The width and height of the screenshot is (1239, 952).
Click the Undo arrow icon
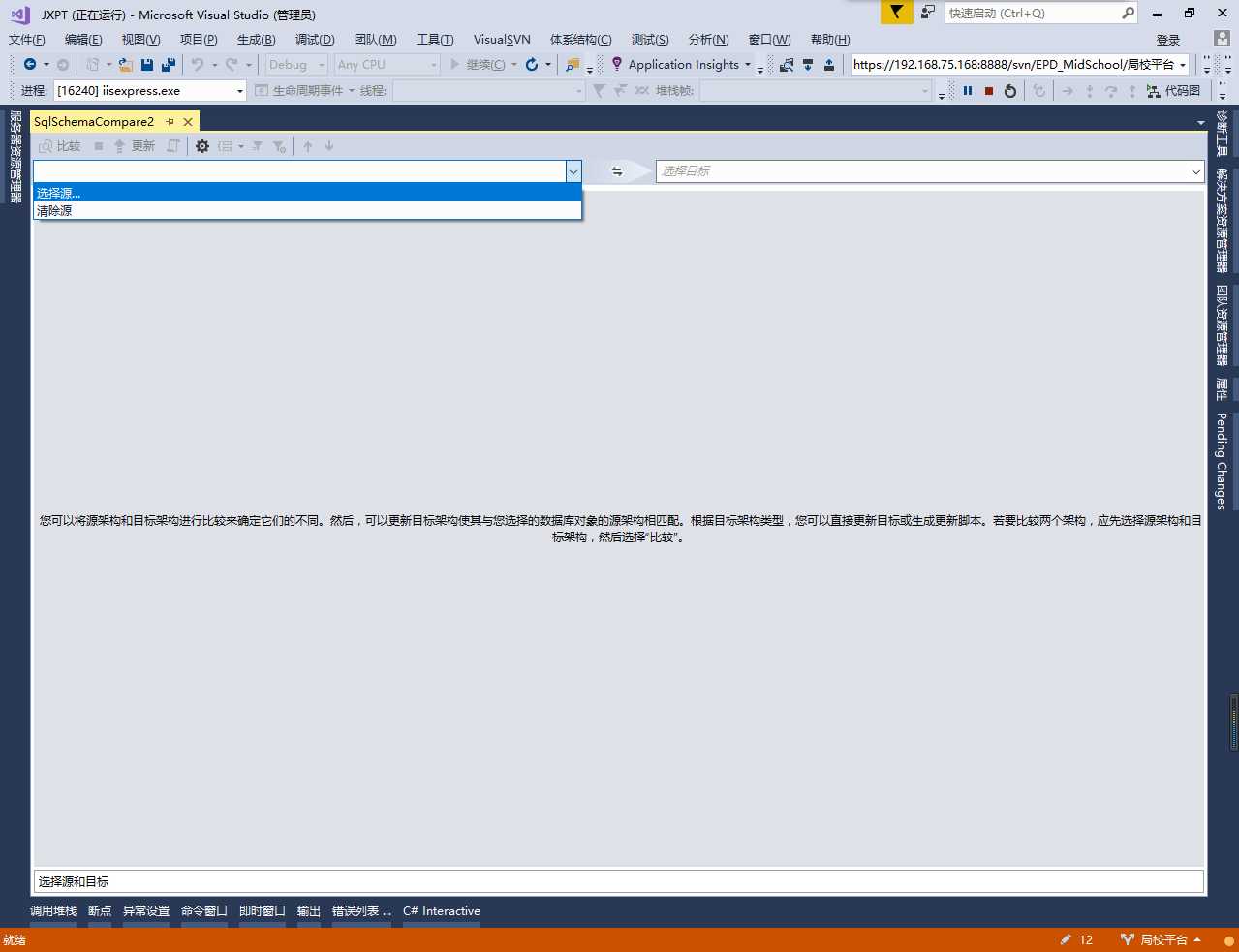(x=198, y=65)
